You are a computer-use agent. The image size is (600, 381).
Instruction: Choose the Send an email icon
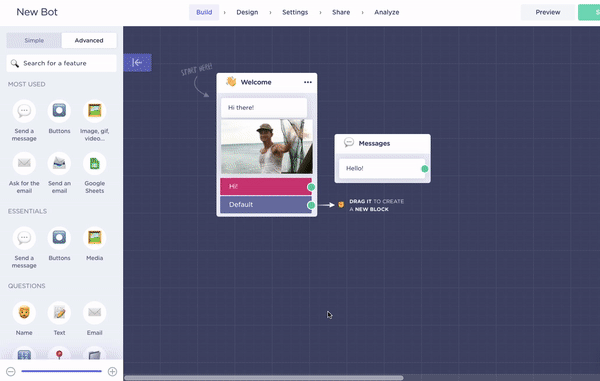[59, 164]
